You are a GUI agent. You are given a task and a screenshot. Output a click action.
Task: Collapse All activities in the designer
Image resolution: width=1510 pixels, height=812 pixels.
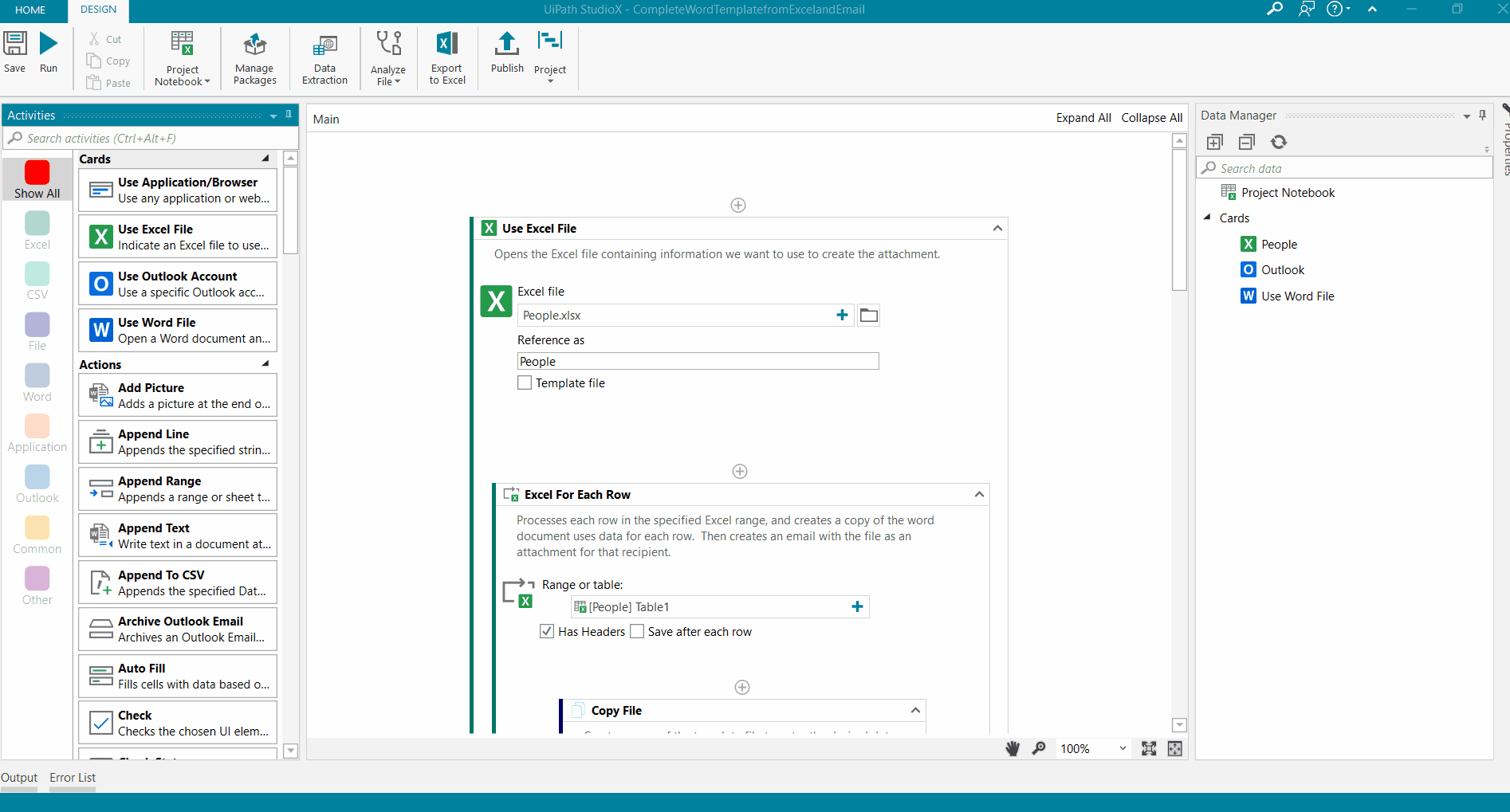click(x=1152, y=118)
